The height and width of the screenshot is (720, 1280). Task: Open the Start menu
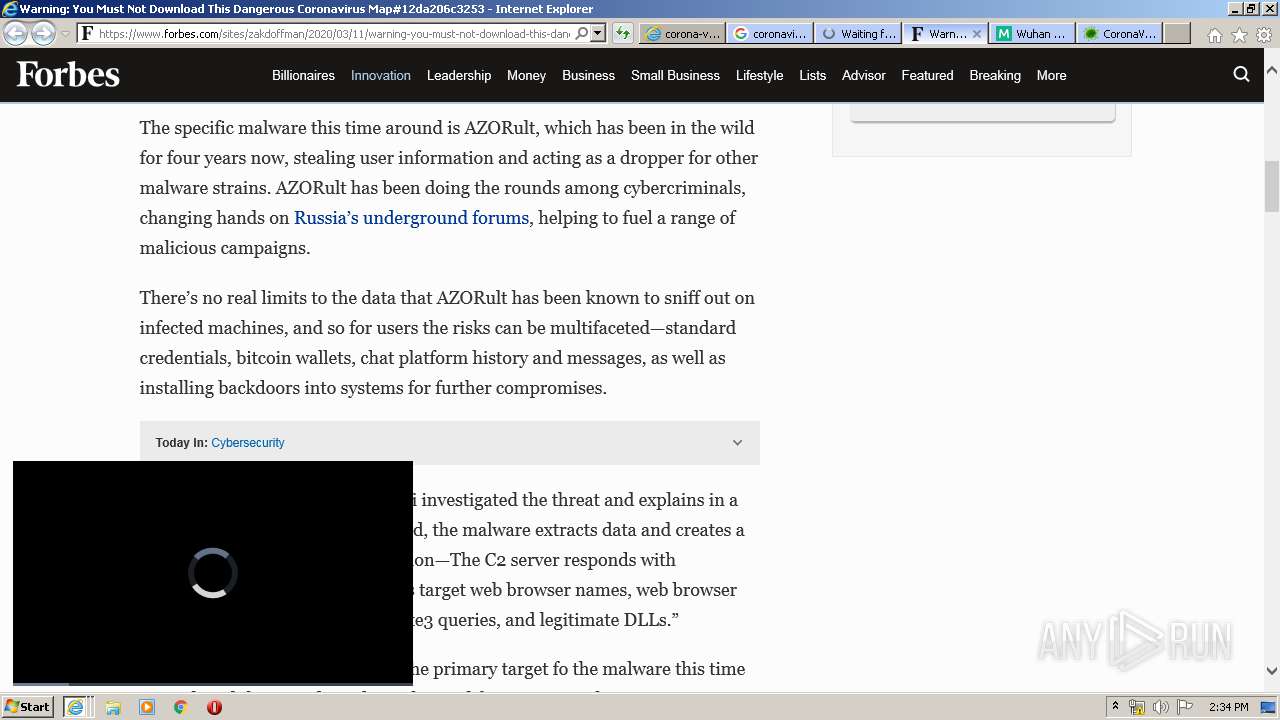click(x=28, y=706)
